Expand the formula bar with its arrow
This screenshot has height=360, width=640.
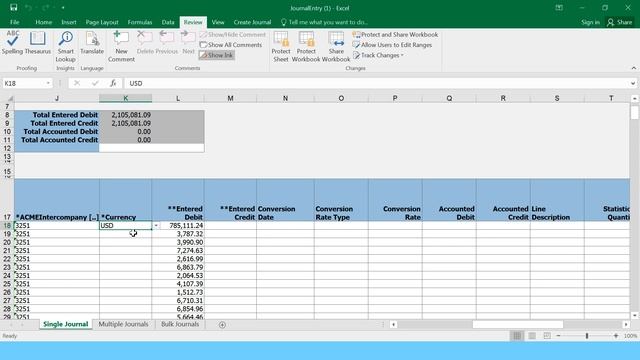click(633, 83)
